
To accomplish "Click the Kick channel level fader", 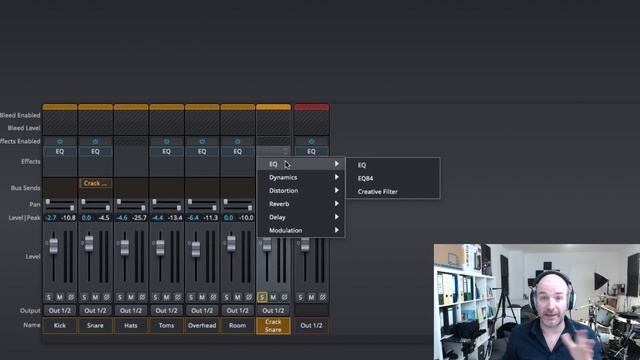I will click(x=53, y=246).
